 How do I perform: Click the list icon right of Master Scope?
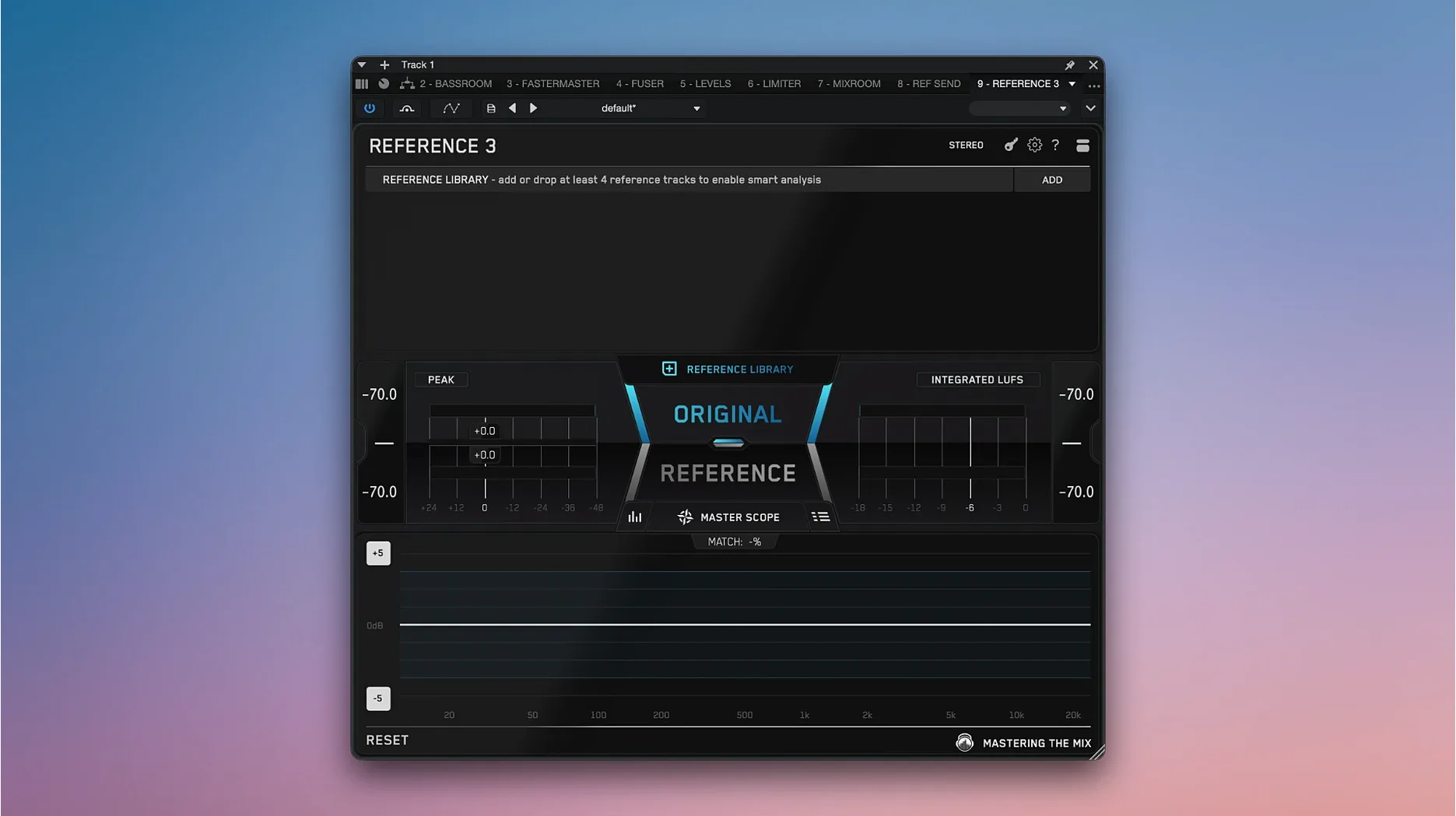coord(820,517)
